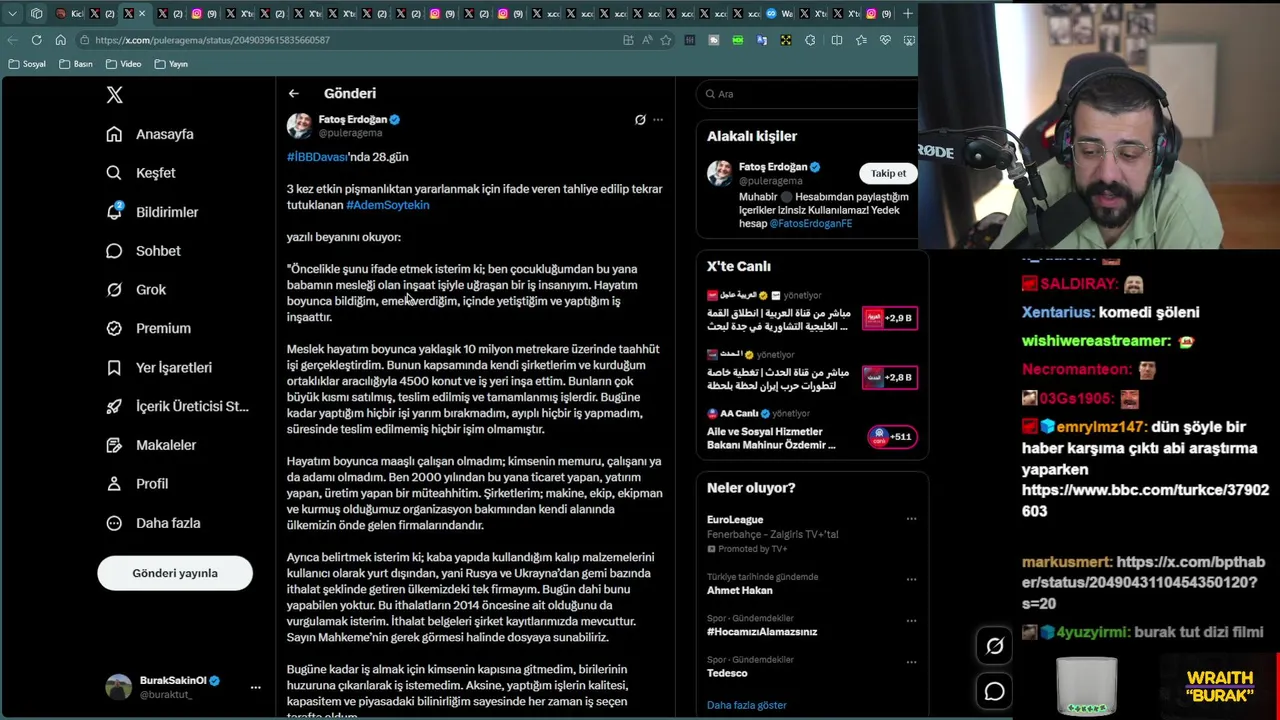Open Premium in the sidebar

[149, 328]
